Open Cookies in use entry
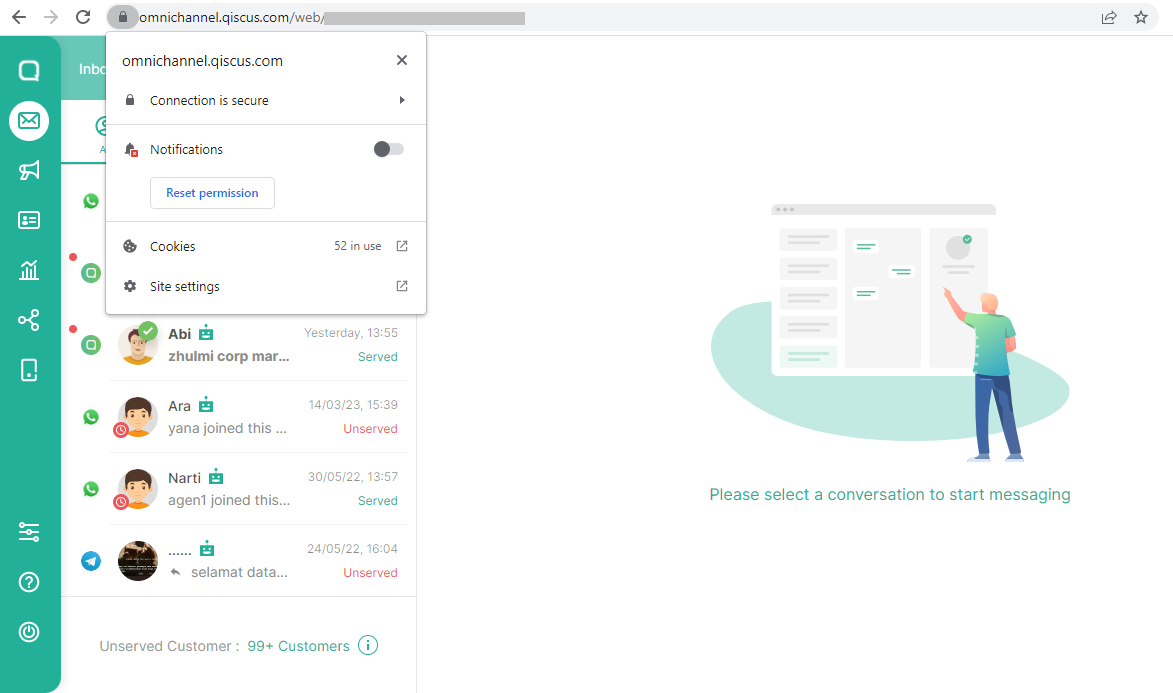 [265, 246]
